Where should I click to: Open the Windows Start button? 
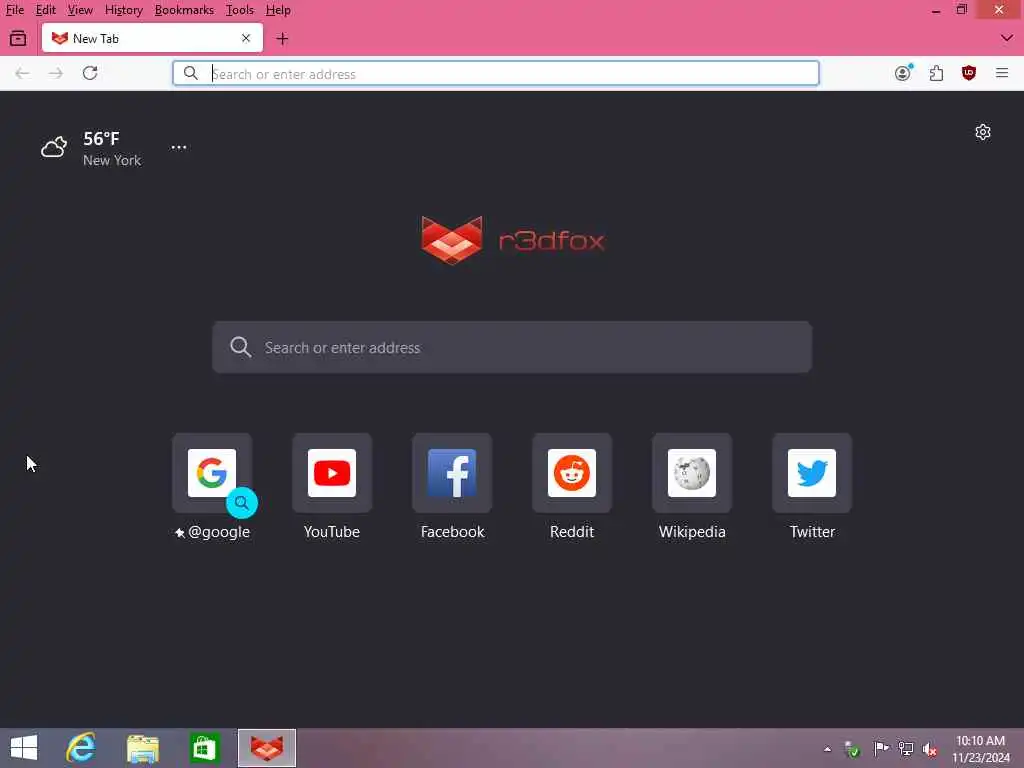24,748
